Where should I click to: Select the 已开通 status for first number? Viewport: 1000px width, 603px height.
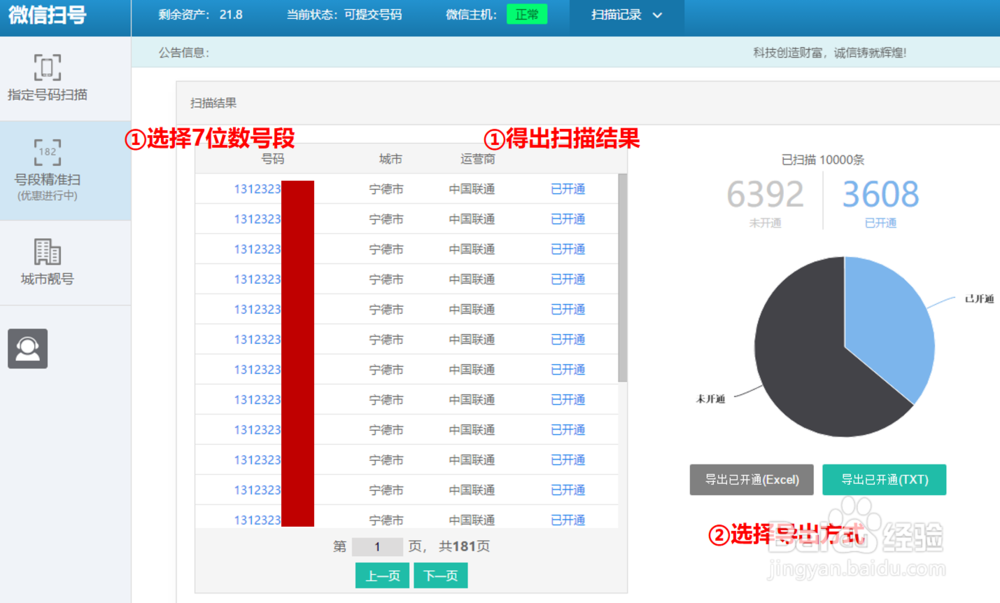pyautogui.click(x=568, y=186)
